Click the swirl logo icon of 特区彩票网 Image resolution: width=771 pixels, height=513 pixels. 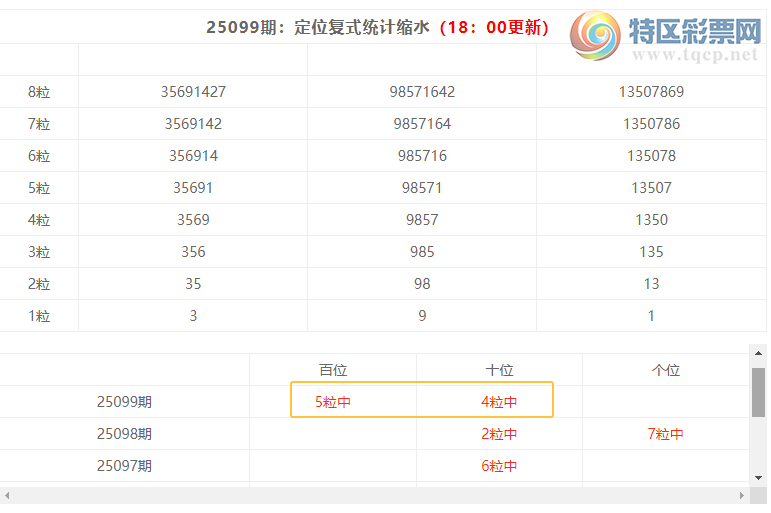pyautogui.click(x=595, y=35)
